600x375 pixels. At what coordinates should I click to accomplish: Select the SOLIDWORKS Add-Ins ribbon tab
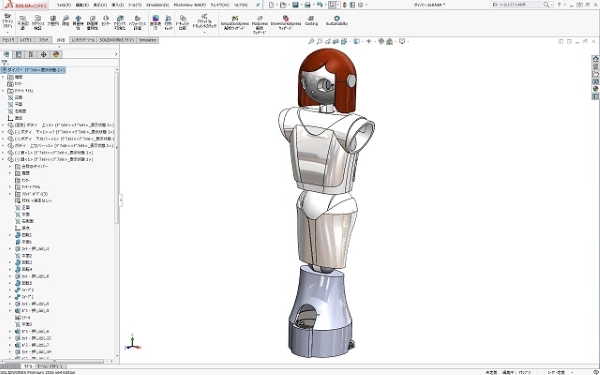click(117, 40)
